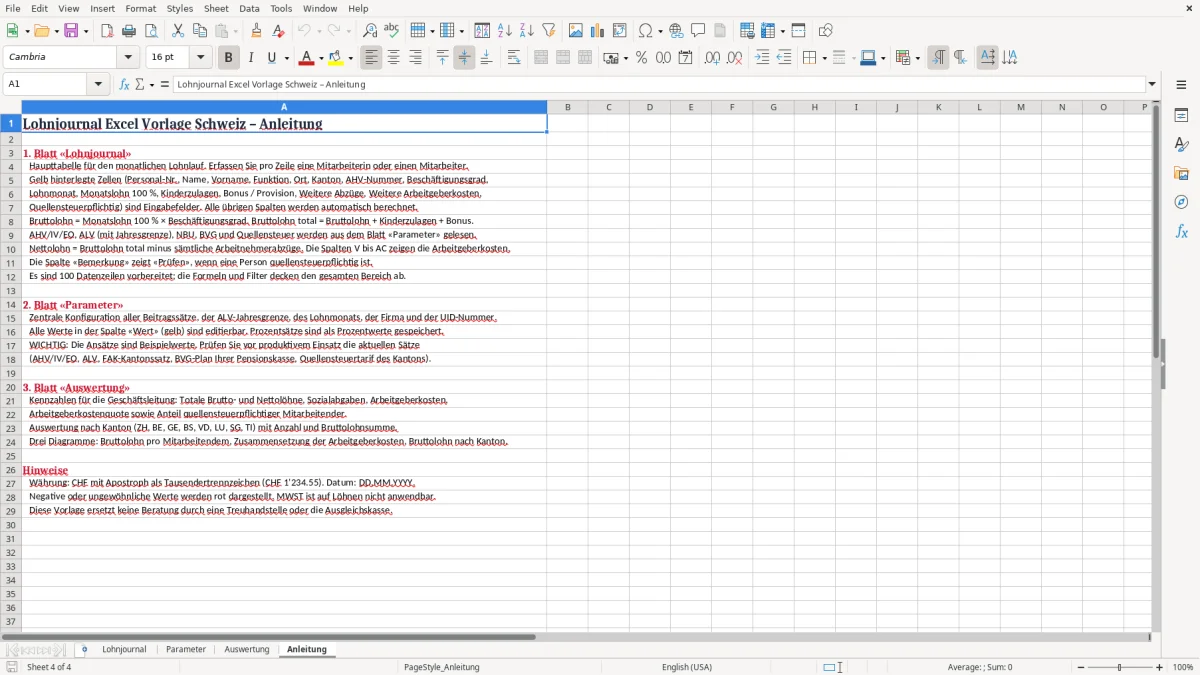Toggle Print Preview icon
Viewport: 1200px width, 675px height.
tap(150, 31)
